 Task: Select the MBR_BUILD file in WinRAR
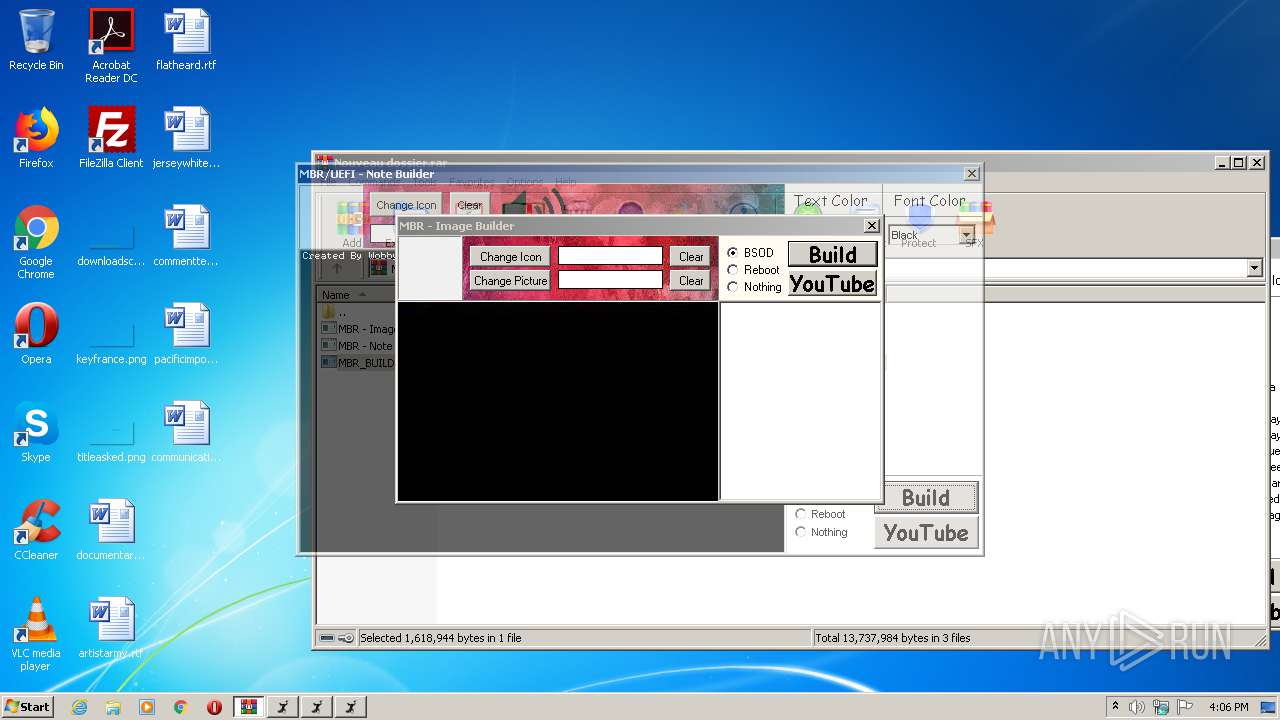pyautogui.click(x=358, y=363)
